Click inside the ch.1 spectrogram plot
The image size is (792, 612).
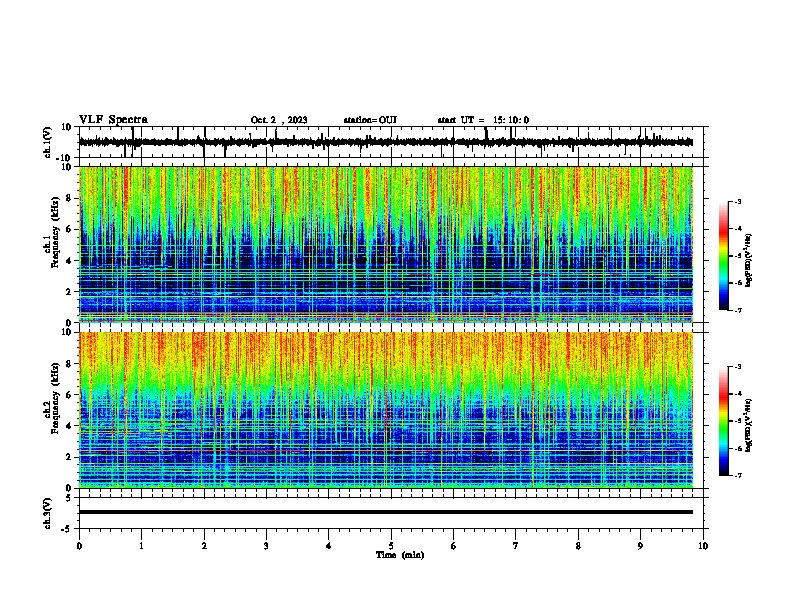pyautogui.click(x=386, y=244)
